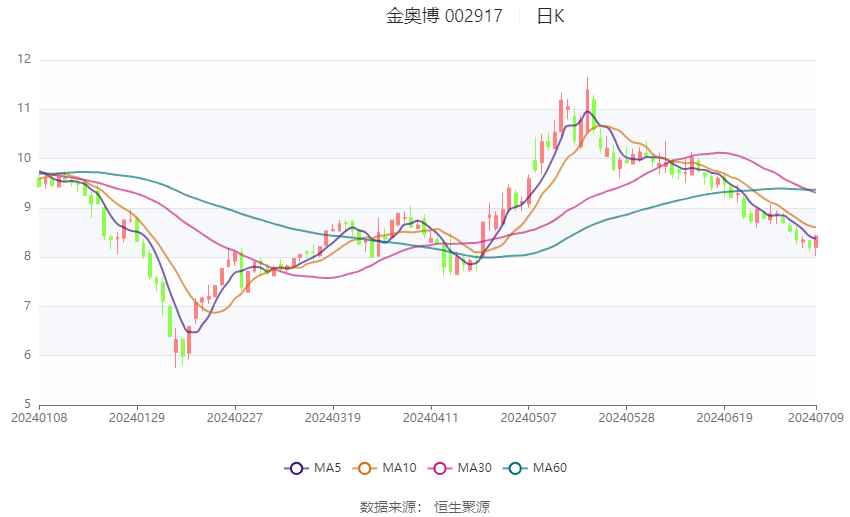Click the data source 恒生聚源 text
Viewport: 850px width, 517px height.
462,507
